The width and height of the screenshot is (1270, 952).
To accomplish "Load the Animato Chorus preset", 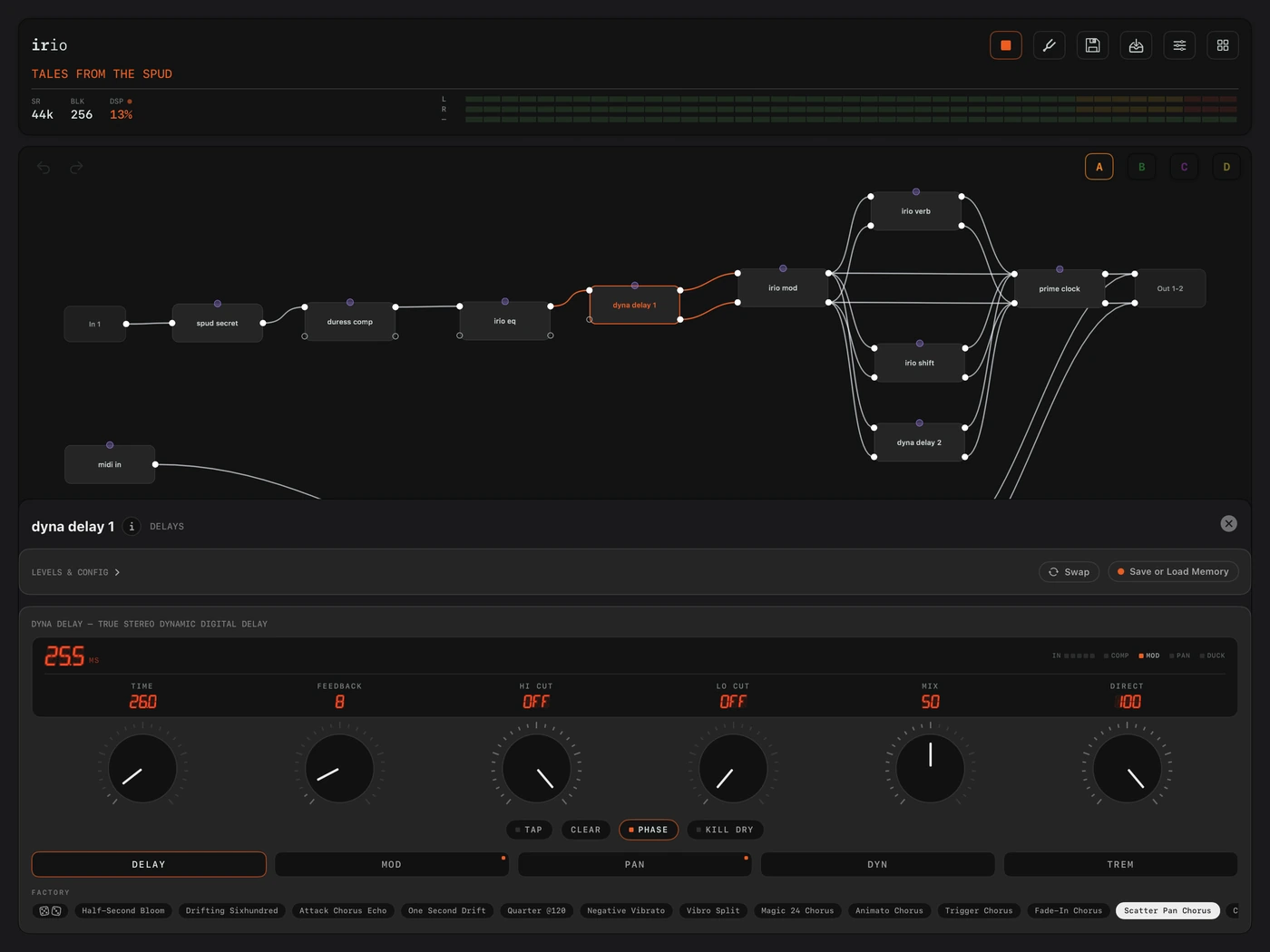I will coord(889,910).
